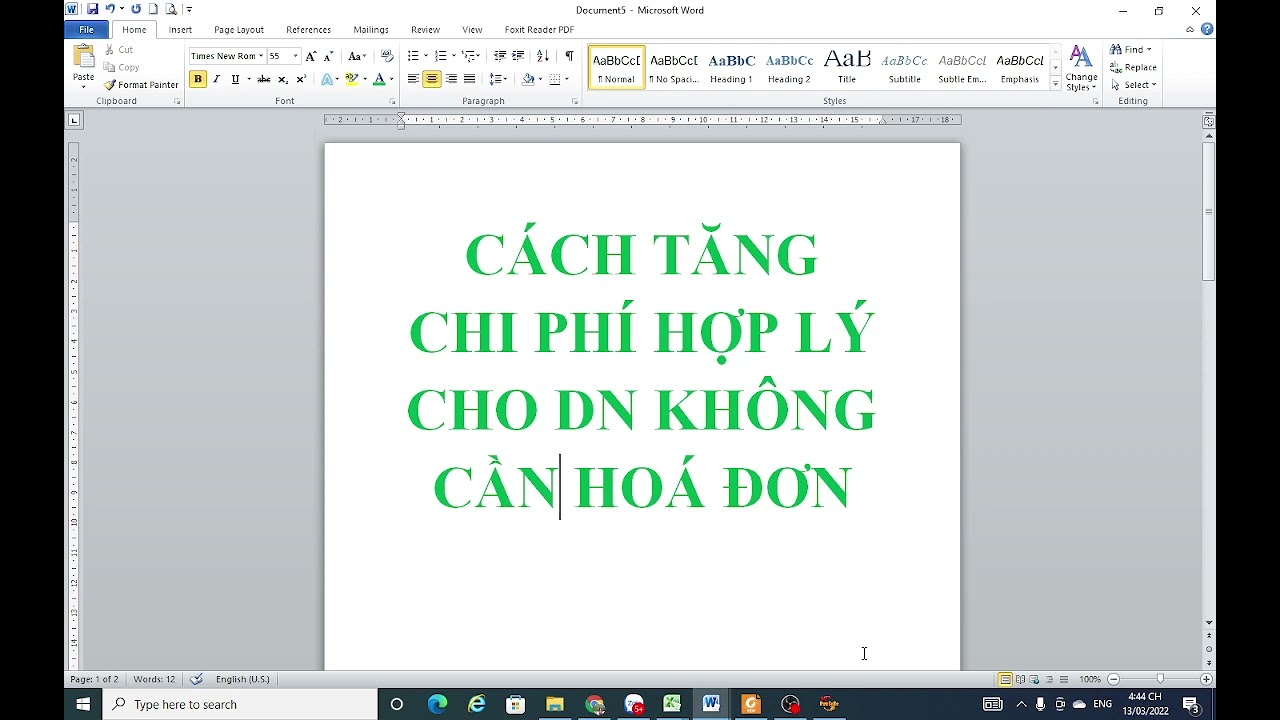1280x720 pixels.
Task: Click the vertical scrollbar thumb
Action: [x=1208, y=212]
